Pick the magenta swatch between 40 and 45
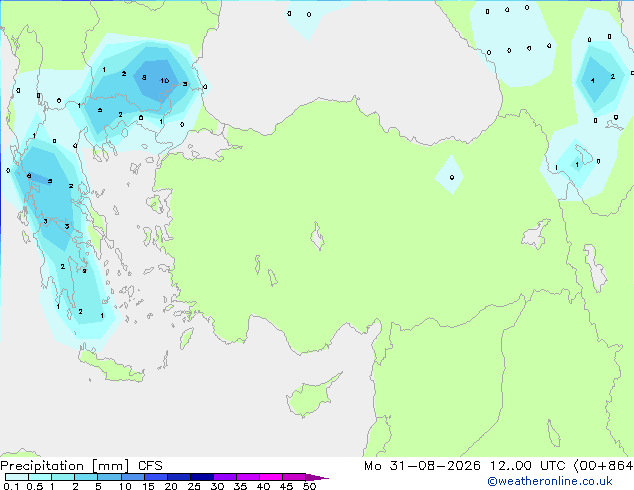Image resolution: width=634 pixels, height=490 pixels. [271, 477]
